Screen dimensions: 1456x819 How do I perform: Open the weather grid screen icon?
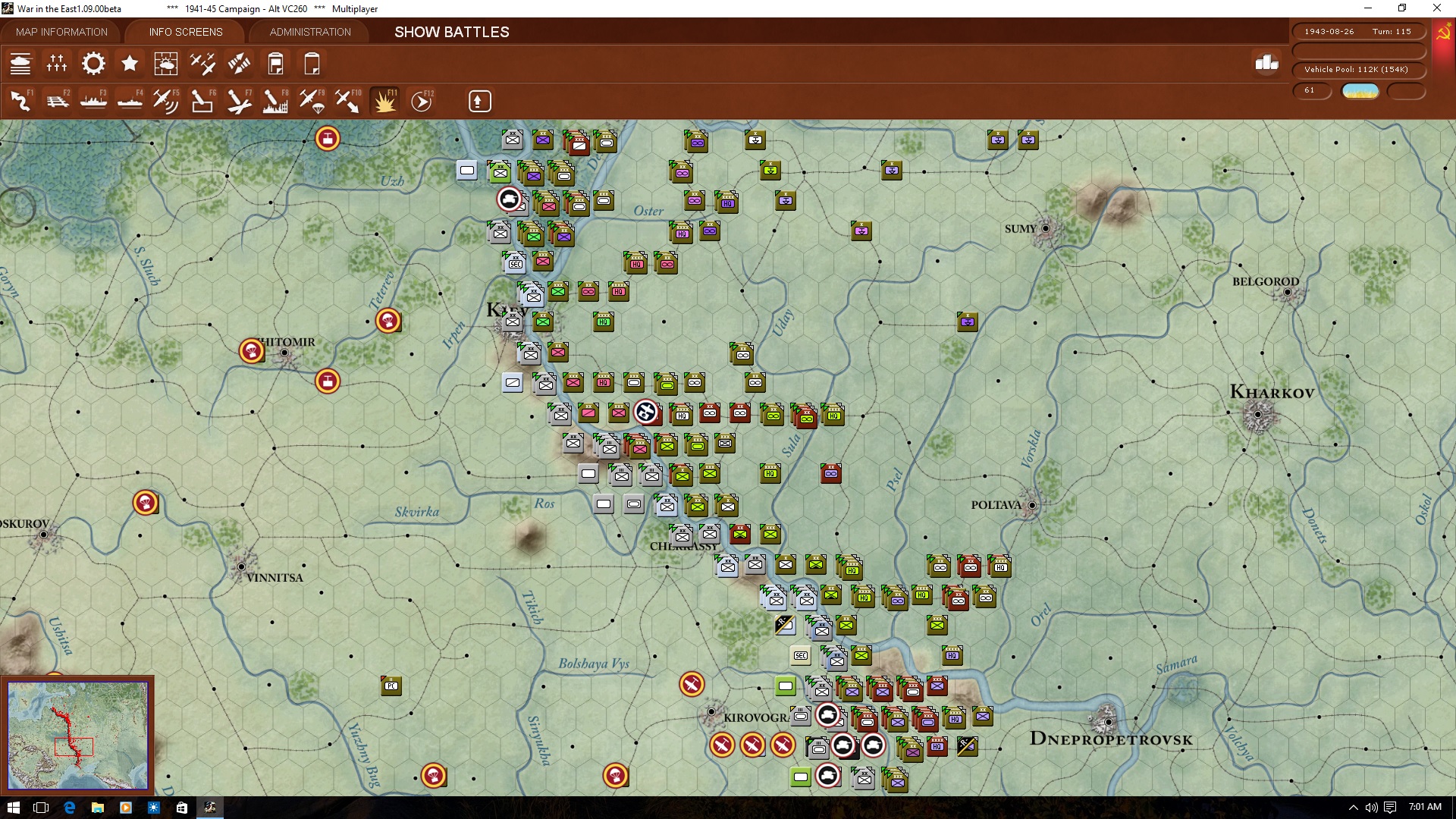166,64
